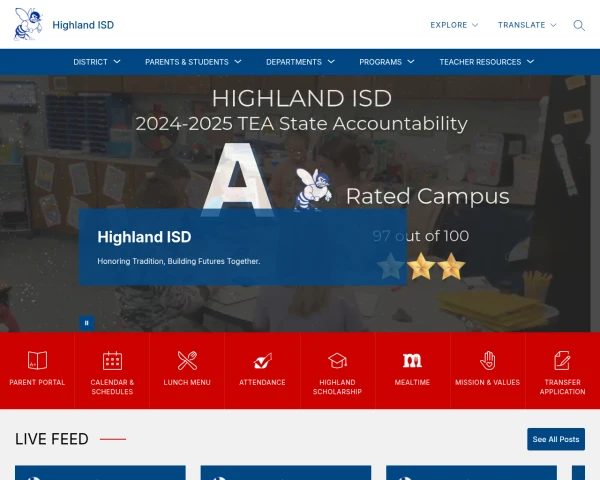Expand the Departments menu chevron
The height and width of the screenshot is (480, 600).
pyautogui.click(x=331, y=62)
